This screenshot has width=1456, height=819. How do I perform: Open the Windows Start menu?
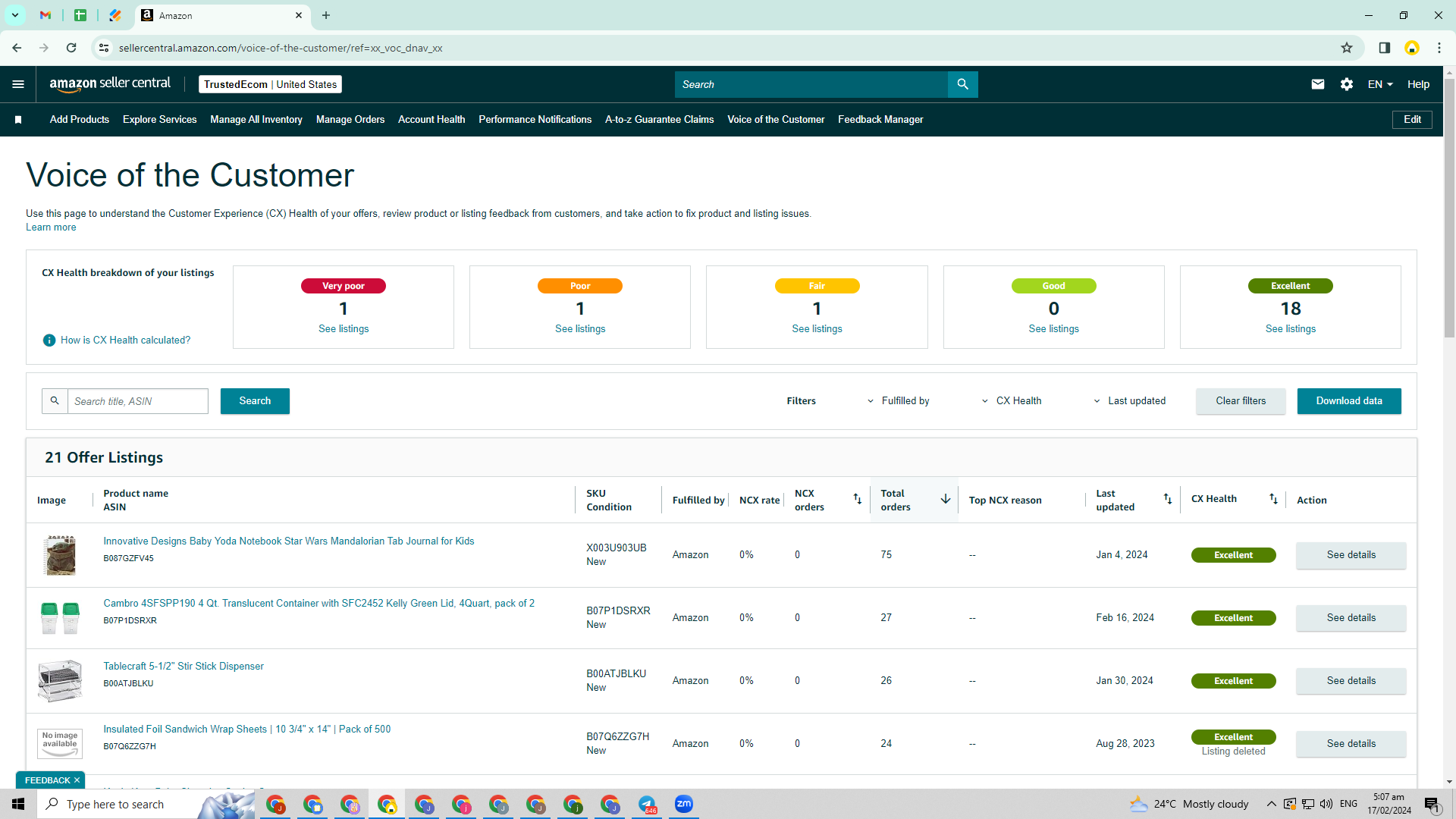tap(18, 804)
